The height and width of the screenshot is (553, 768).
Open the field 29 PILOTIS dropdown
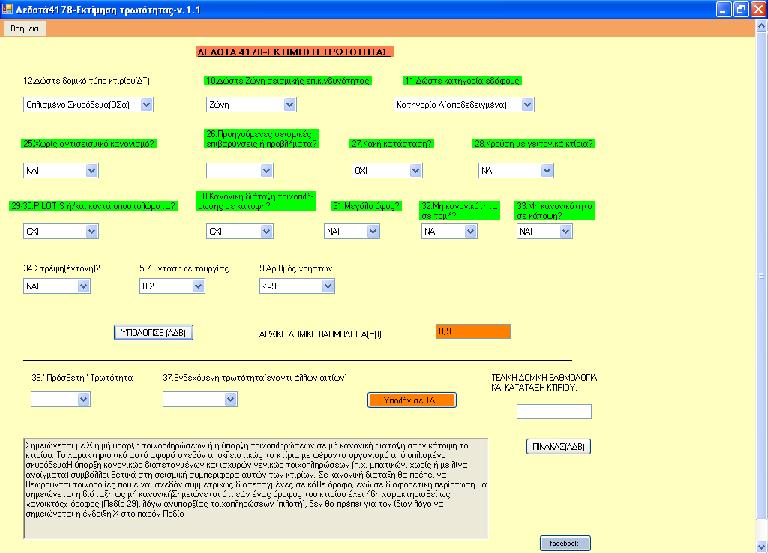click(91, 232)
